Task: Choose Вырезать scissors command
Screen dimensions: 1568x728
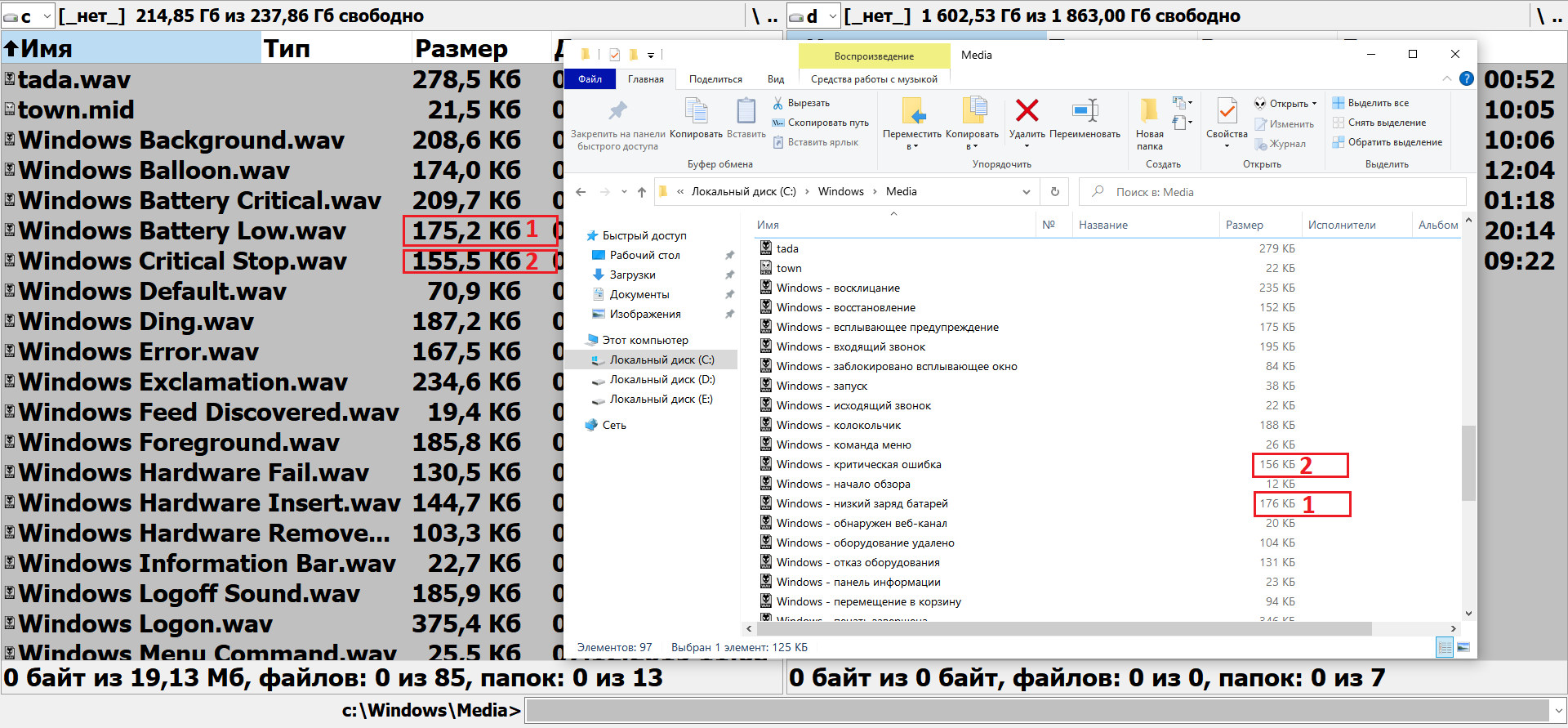Action: 801,103
